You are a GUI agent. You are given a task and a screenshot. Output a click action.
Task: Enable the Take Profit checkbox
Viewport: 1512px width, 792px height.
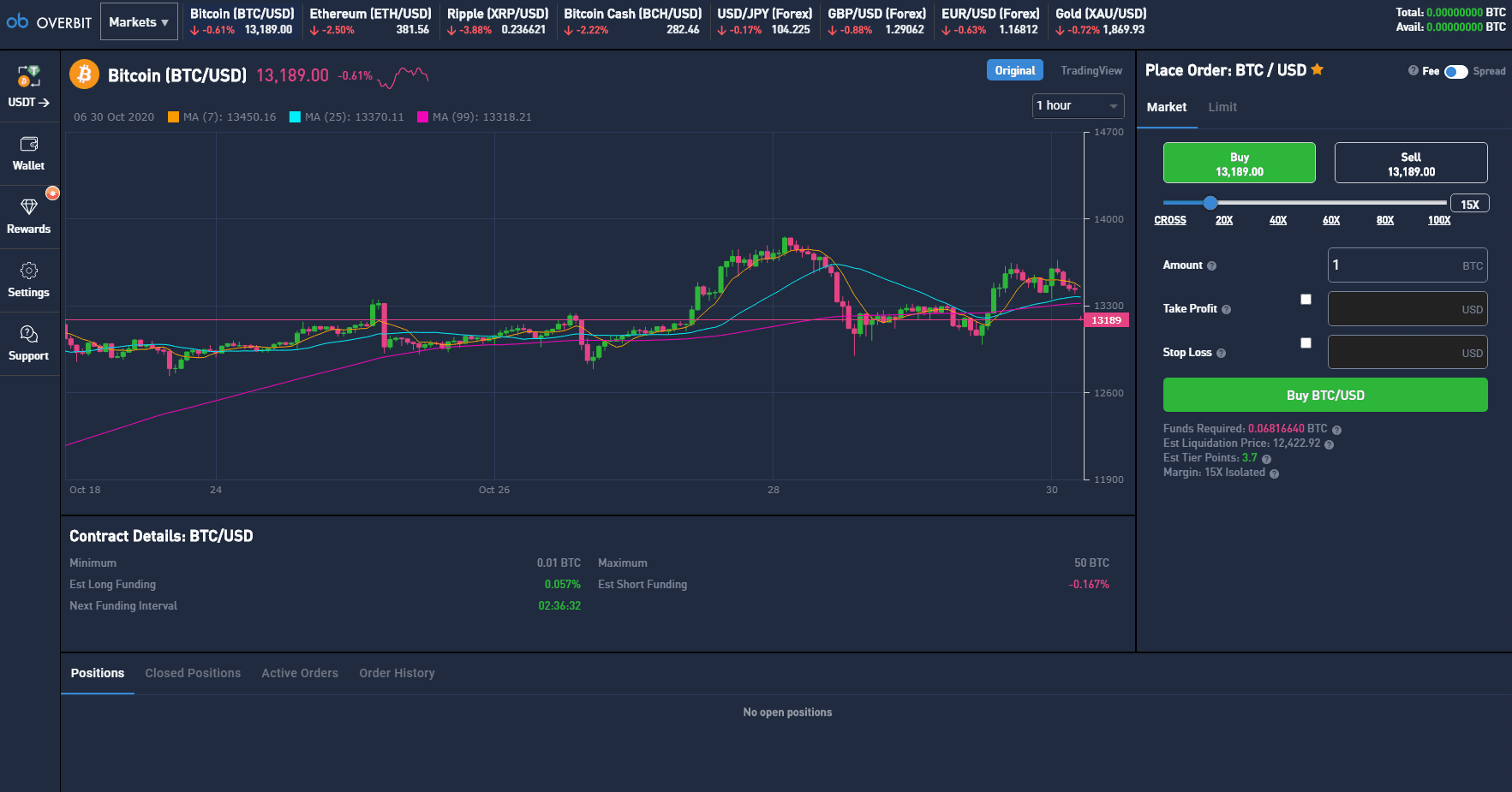tap(1306, 300)
